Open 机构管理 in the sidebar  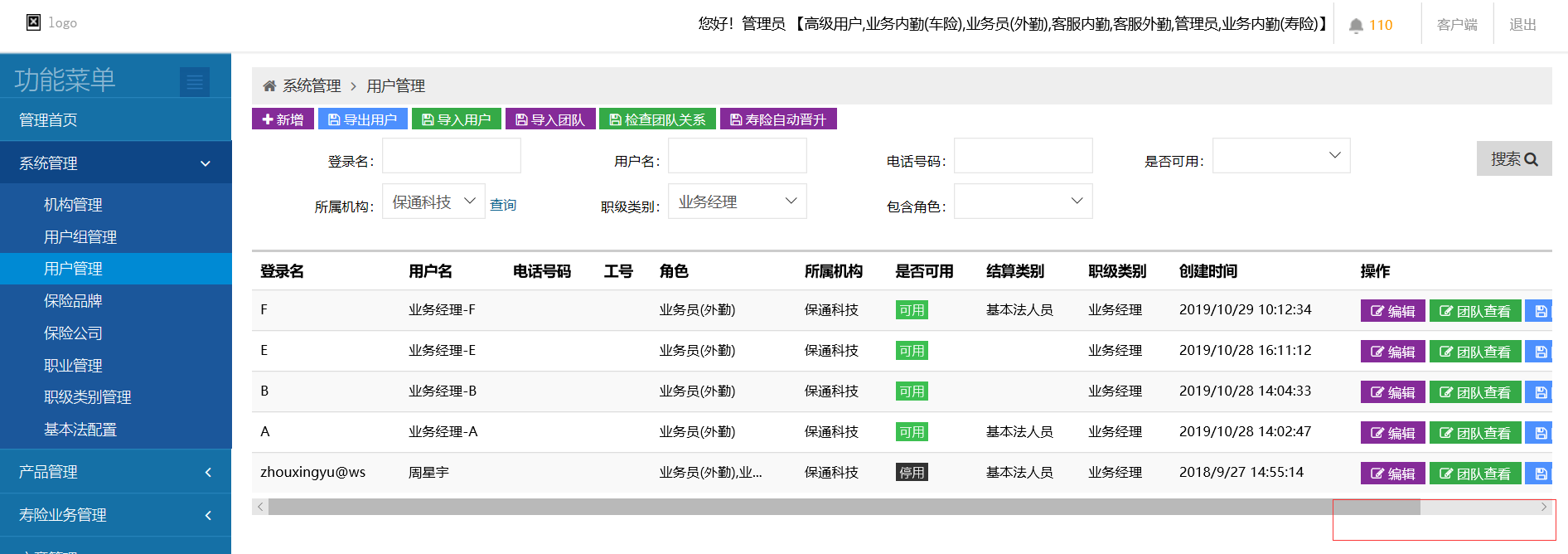pos(73,205)
